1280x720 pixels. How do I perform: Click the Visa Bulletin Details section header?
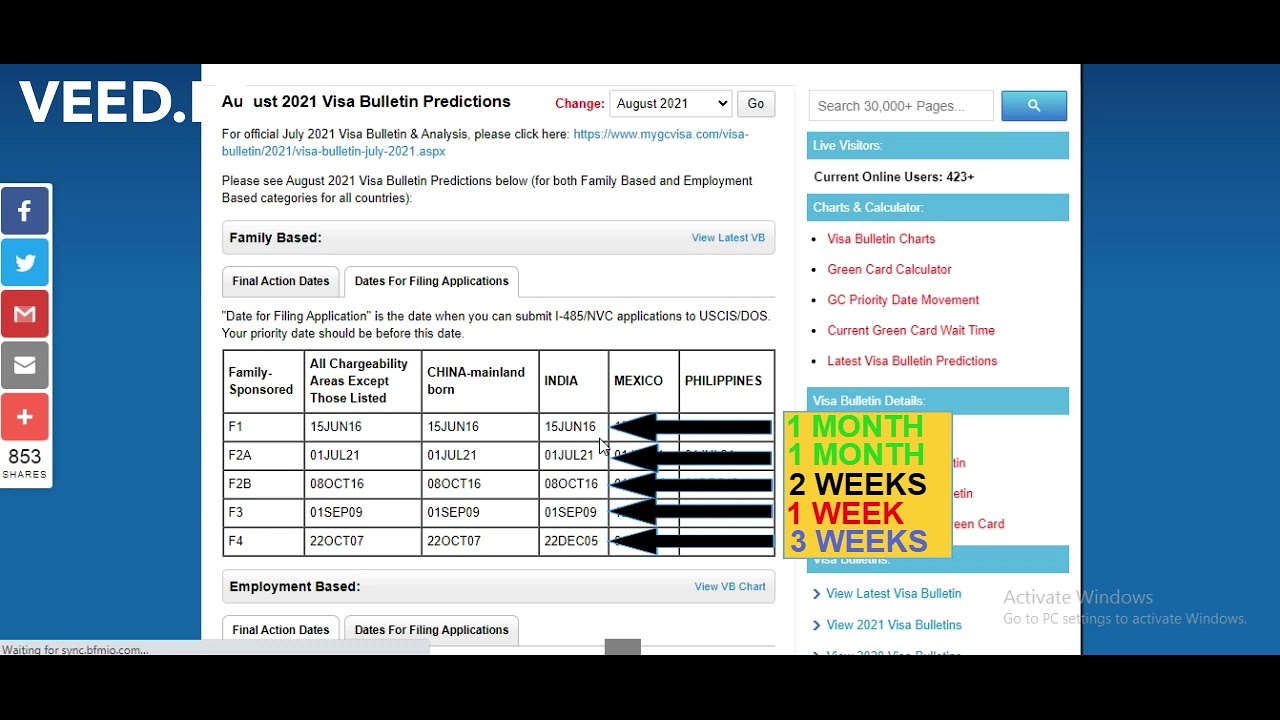pyautogui.click(x=938, y=401)
